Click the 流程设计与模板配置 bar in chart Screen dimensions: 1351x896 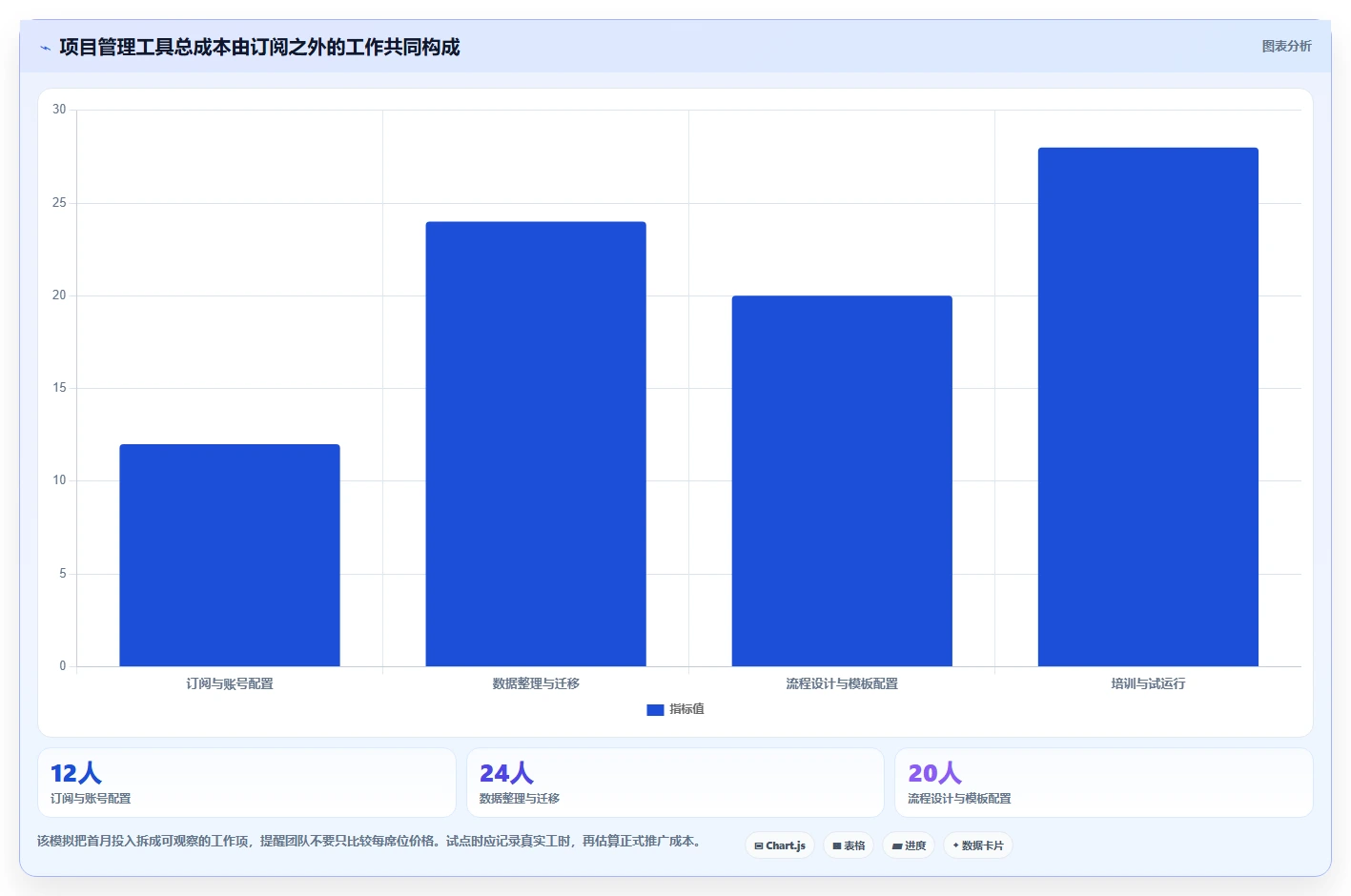coord(842,480)
